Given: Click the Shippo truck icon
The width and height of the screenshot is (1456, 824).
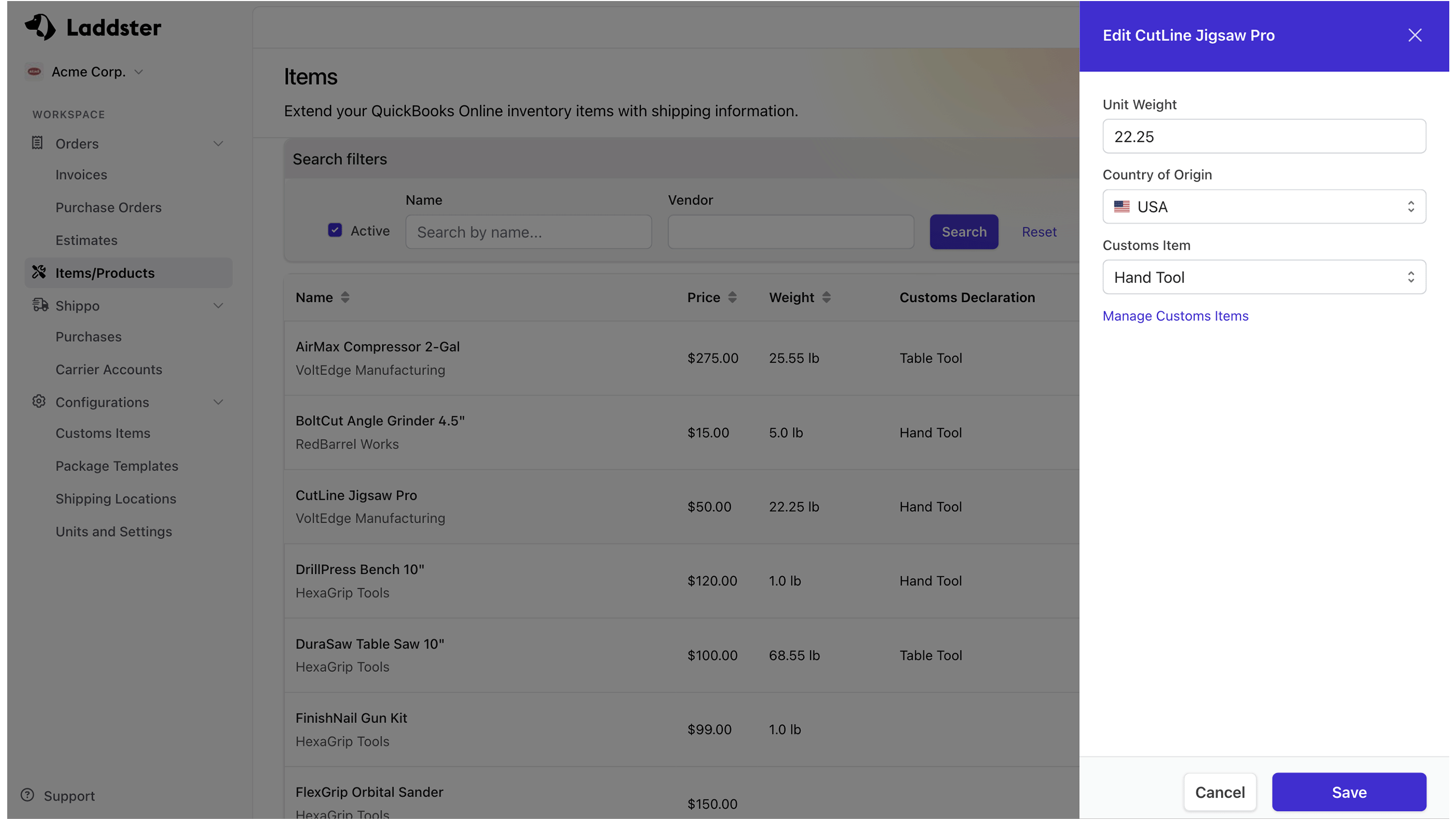Looking at the screenshot, I should (x=40, y=306).
